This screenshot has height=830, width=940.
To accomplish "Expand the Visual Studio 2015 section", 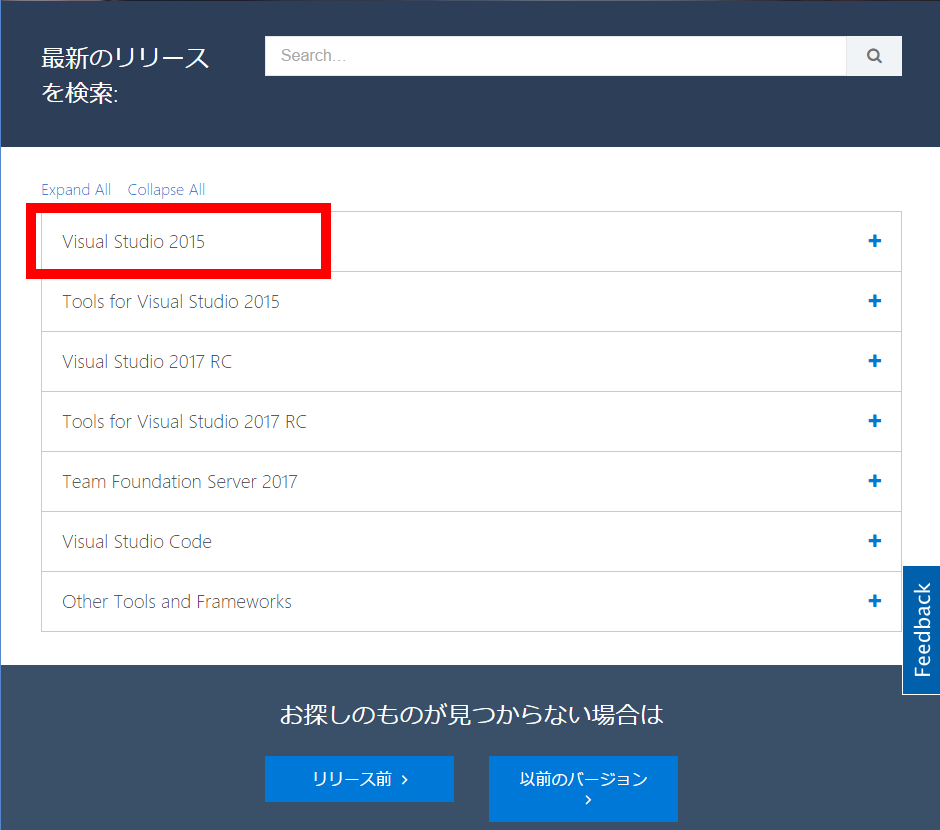I will click(x=133, y=241).
